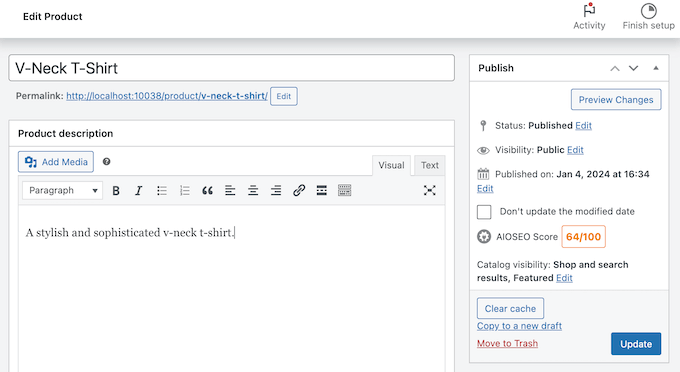Click the calendar icon beside Published on
Screen dimensions: 680x372
tap(483, 174)
